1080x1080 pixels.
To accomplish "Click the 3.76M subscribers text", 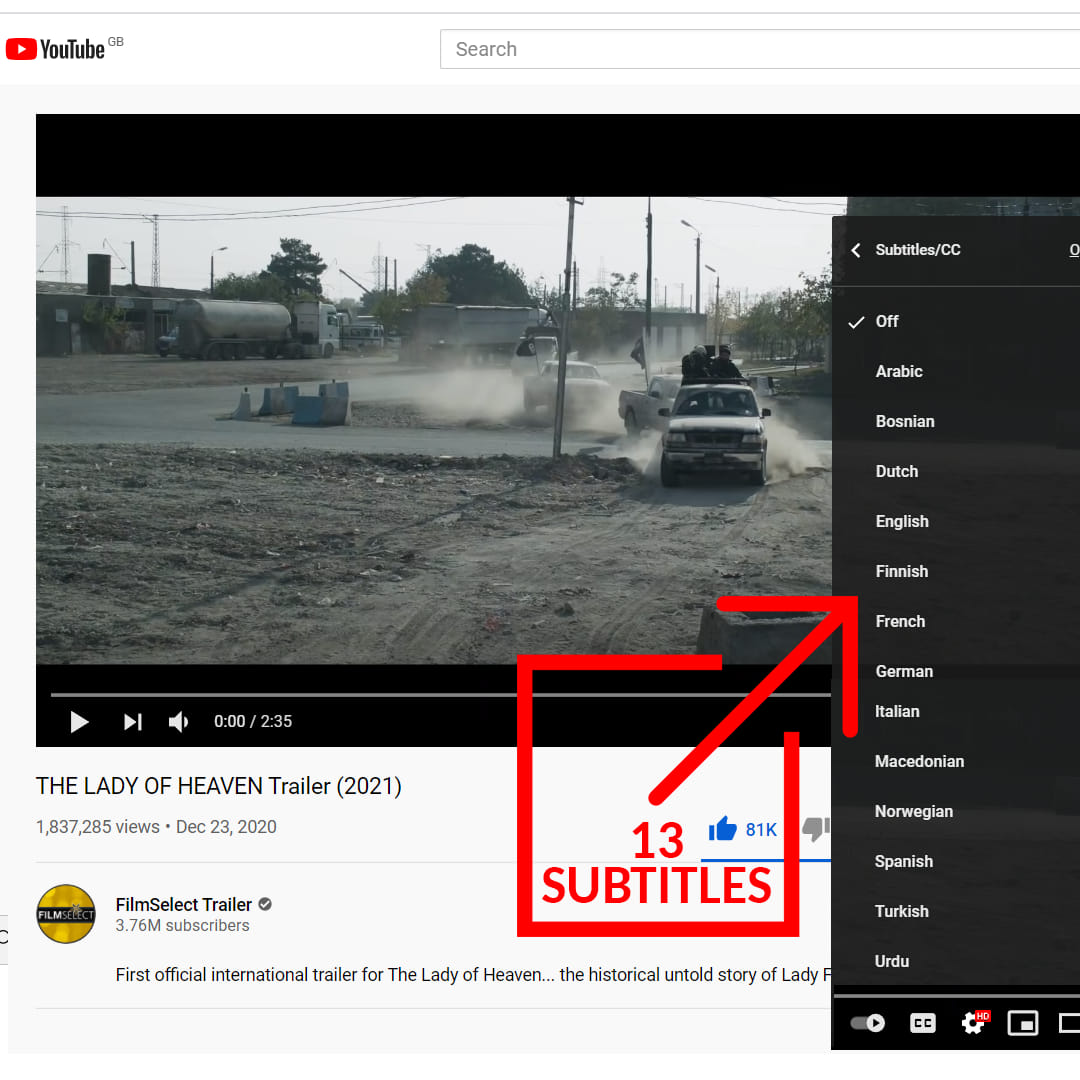I will click(183, 925).
